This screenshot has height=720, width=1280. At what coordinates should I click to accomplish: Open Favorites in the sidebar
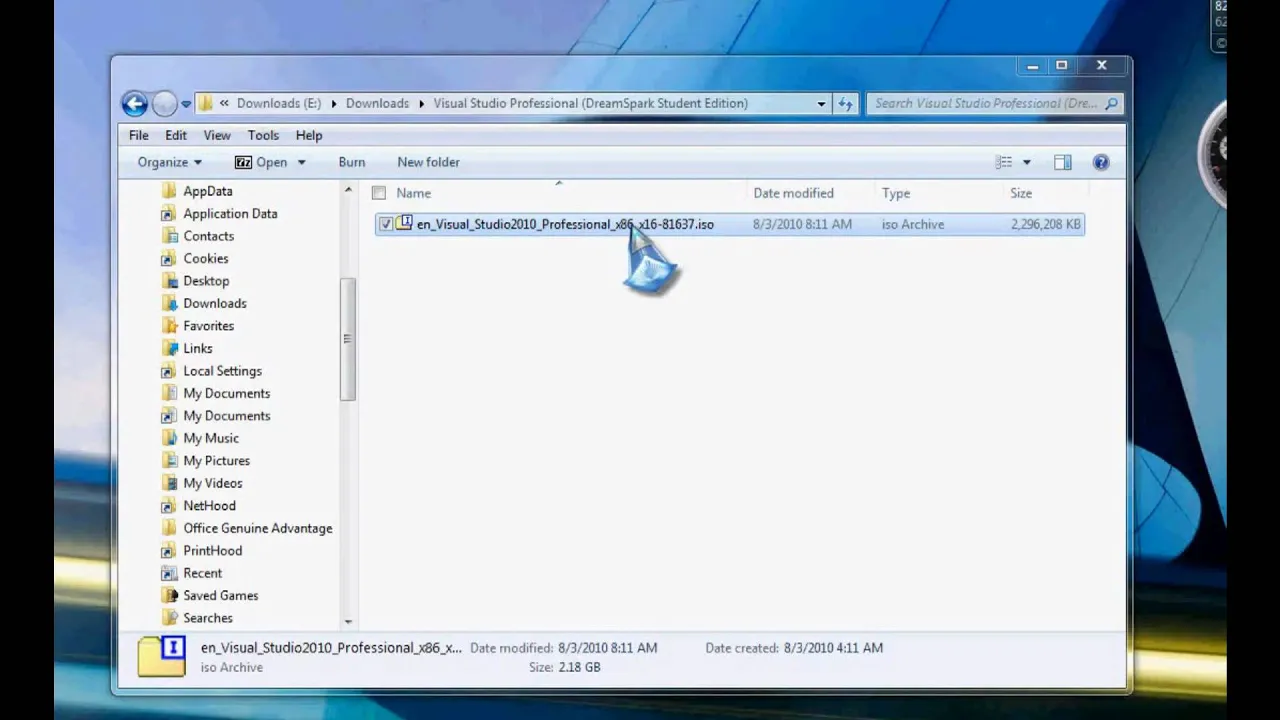pyautogui.click(x=208, y=326)
